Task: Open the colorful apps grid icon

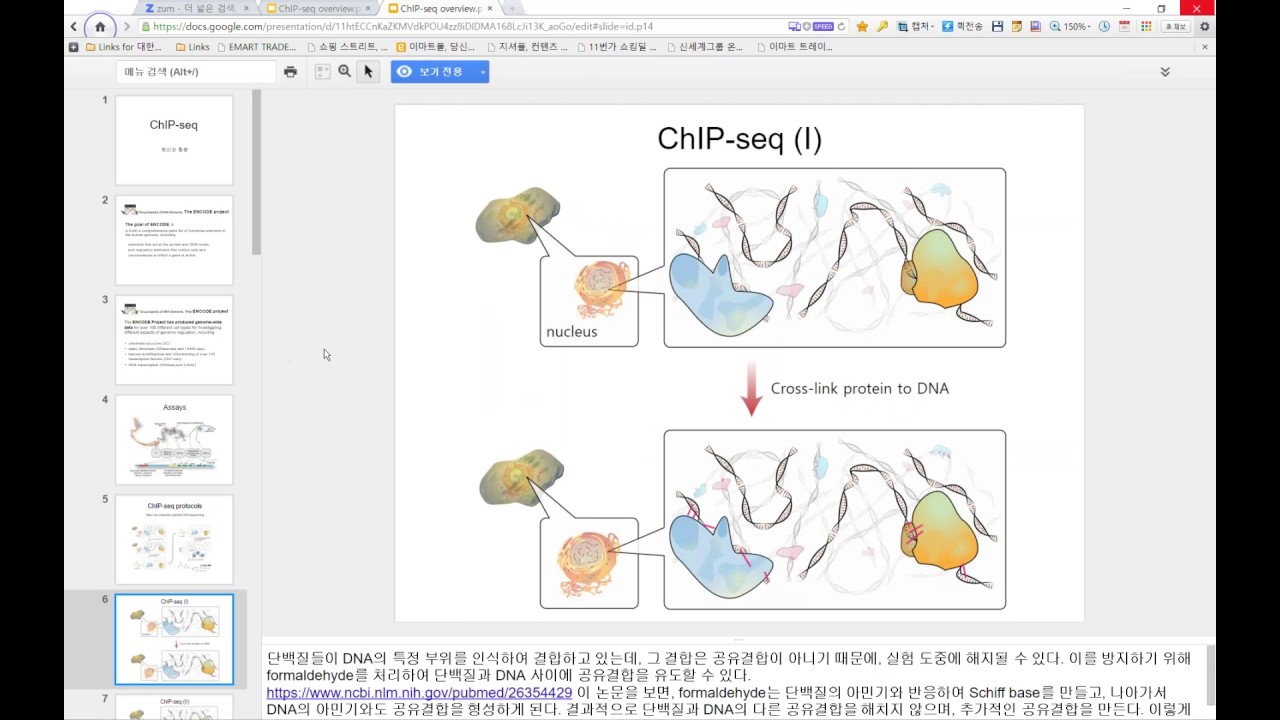Action: point(1145,26)
